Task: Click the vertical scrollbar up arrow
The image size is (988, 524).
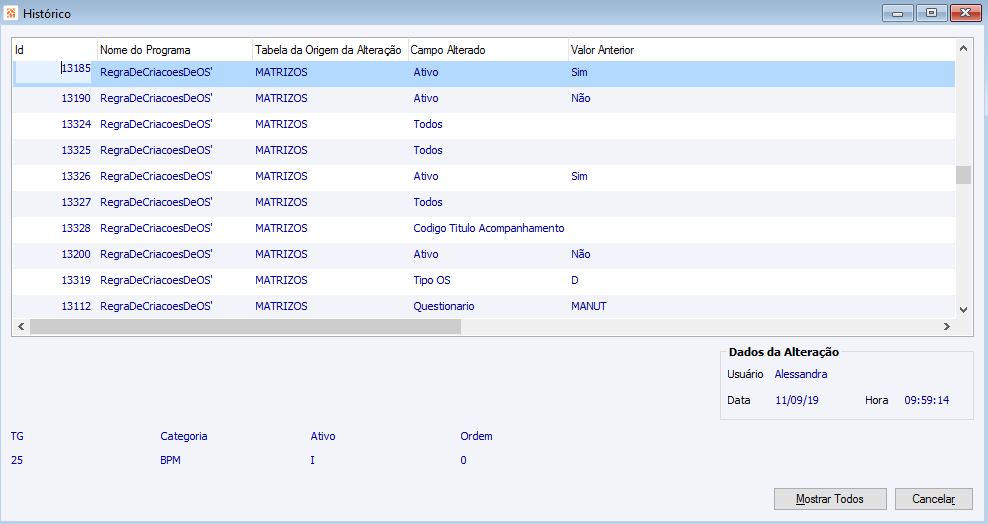Action: click(963, 48)
